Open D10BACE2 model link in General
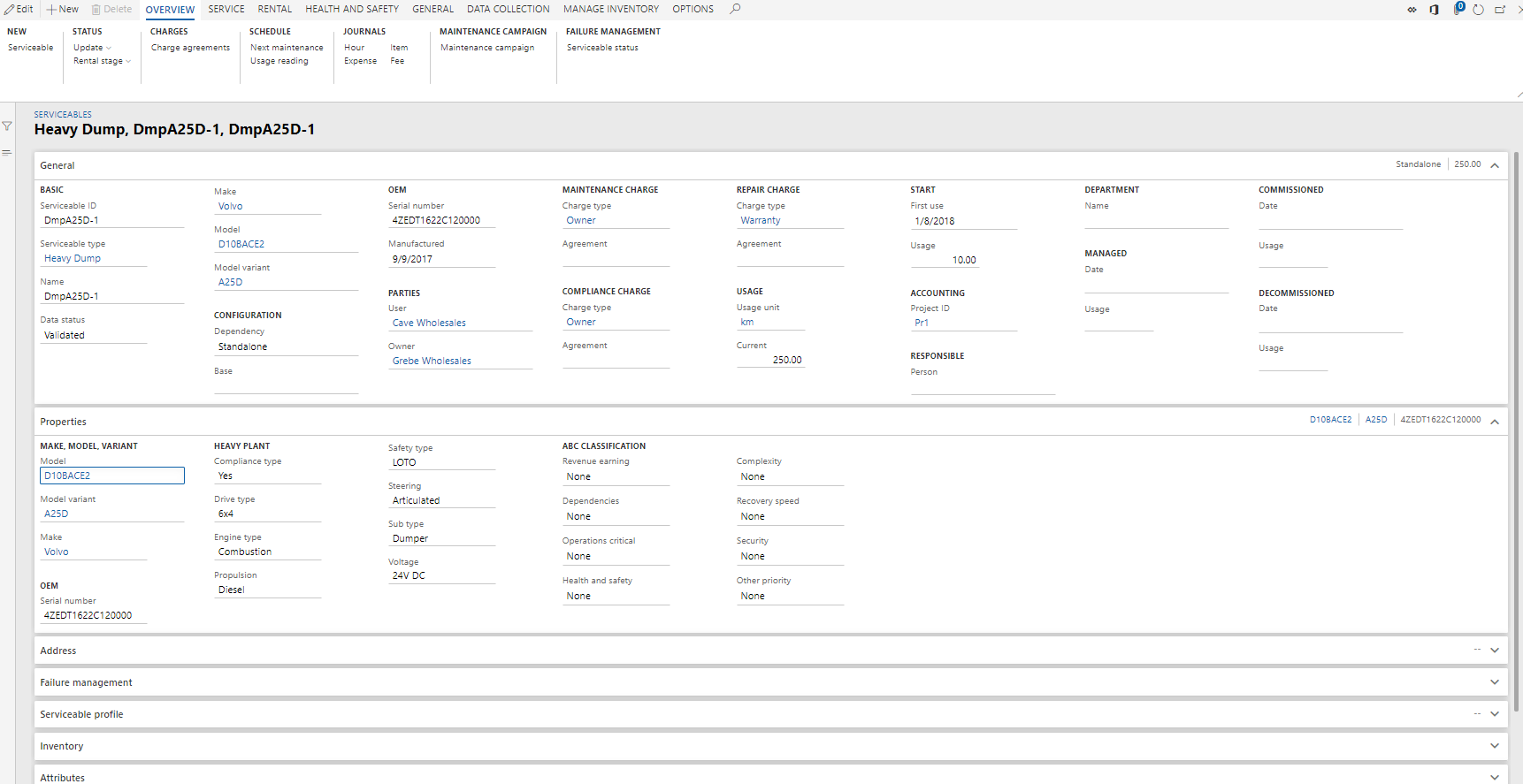This screenshot has height=784, width=1523. point(241,244)
